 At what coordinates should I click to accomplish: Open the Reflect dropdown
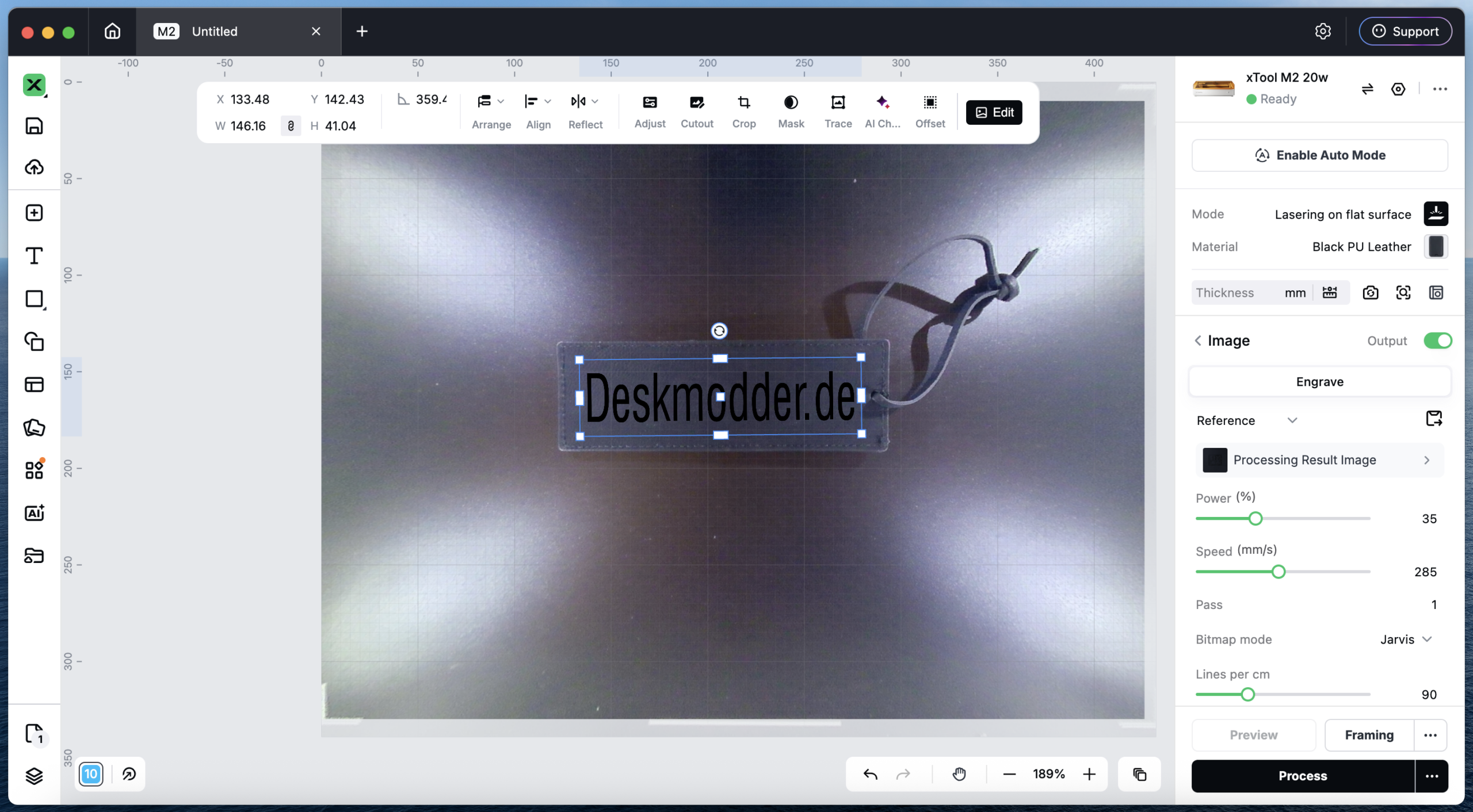point(585,112)
